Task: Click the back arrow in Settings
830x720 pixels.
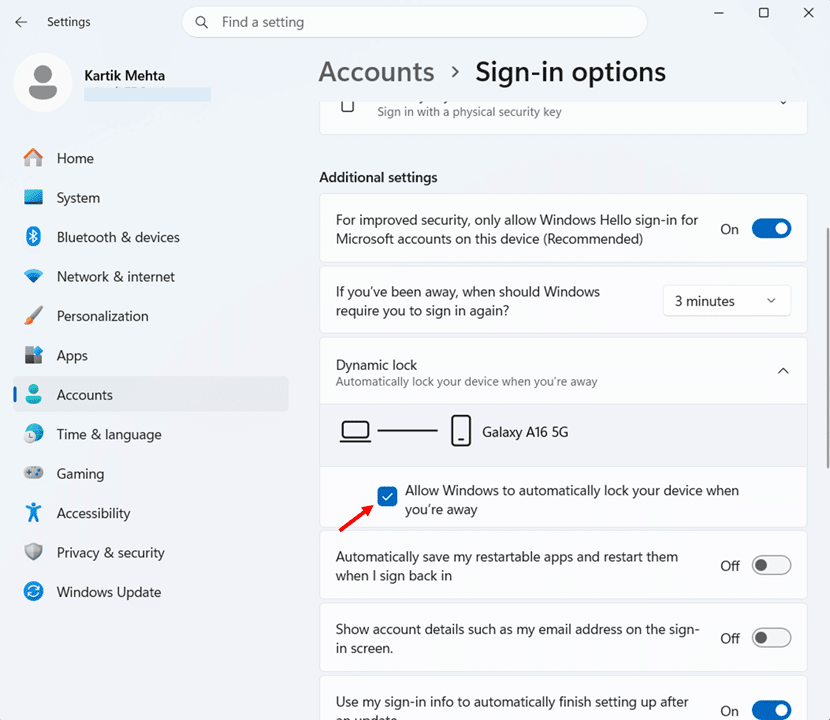Action: pos(21,22)
